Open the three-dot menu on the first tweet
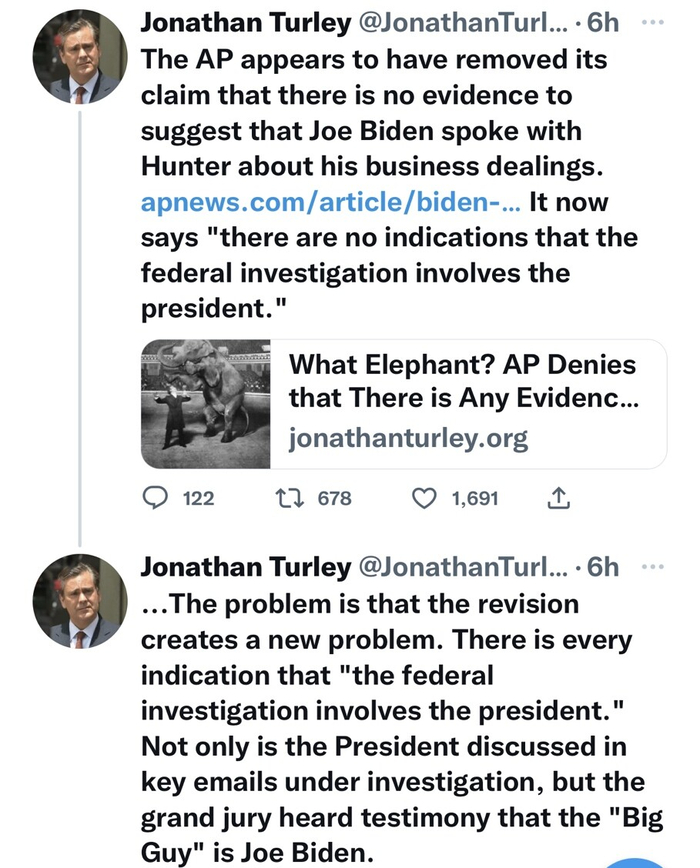The image size is (700, 868). 651,22
